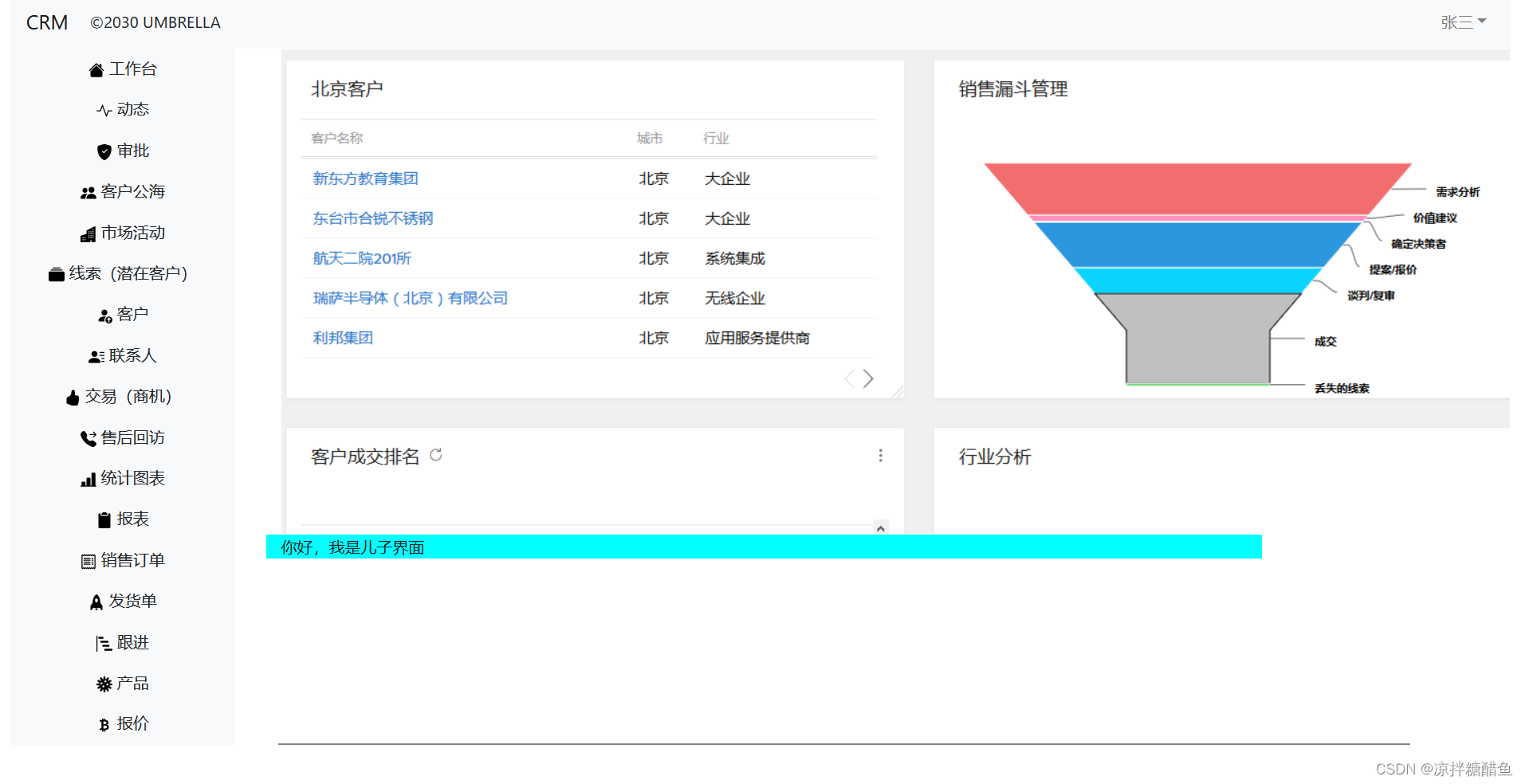Viewport: 1525px width, 784px height.
Task: Go to previous page of 北京客户 table
Action: click(850, 378)
